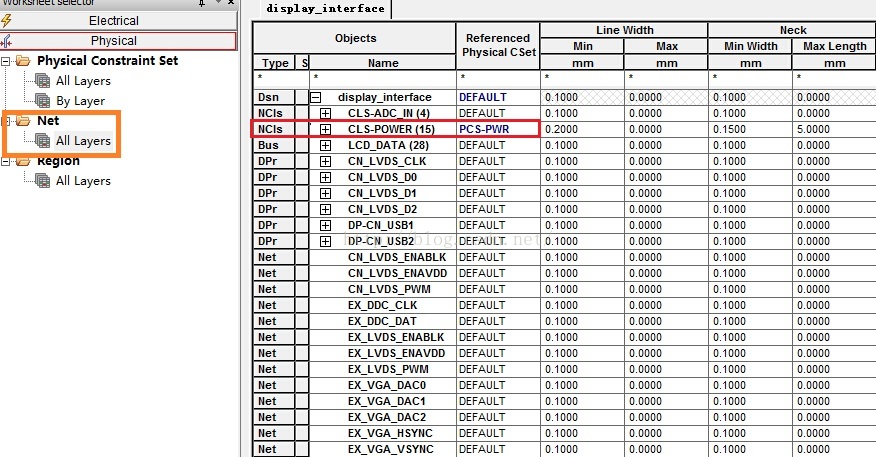Click the Electrical lightning bolt icon
Viewport: 876px width, 457px height.
[7, 20]
